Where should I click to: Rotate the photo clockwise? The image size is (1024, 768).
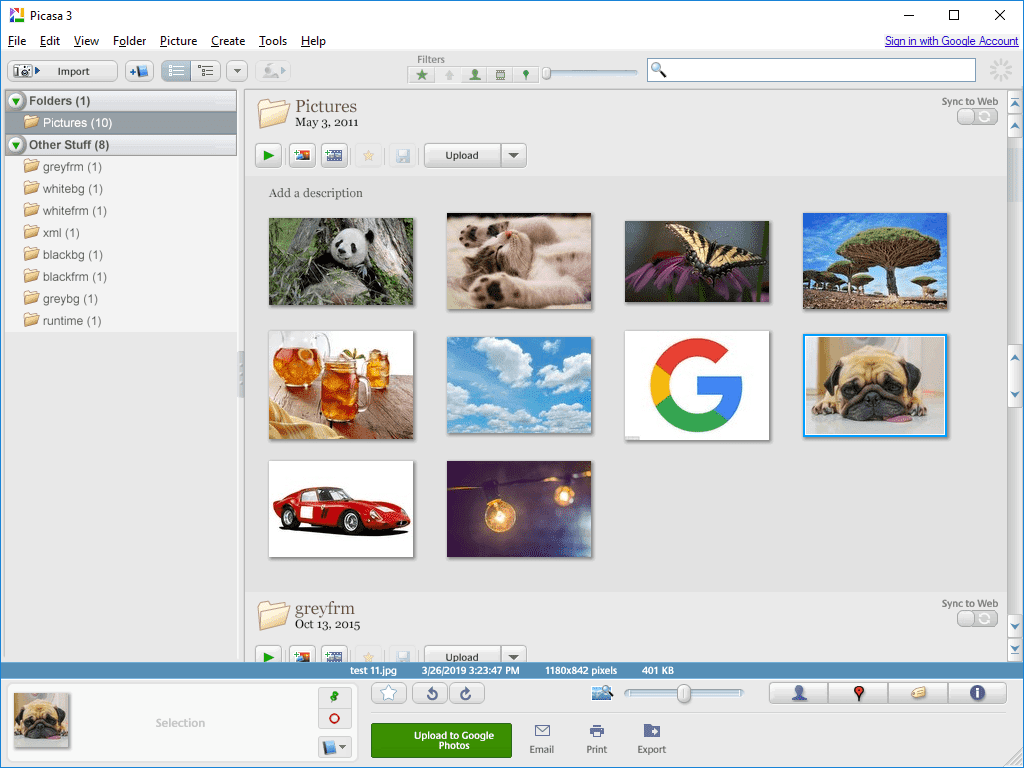coord(466,693)
